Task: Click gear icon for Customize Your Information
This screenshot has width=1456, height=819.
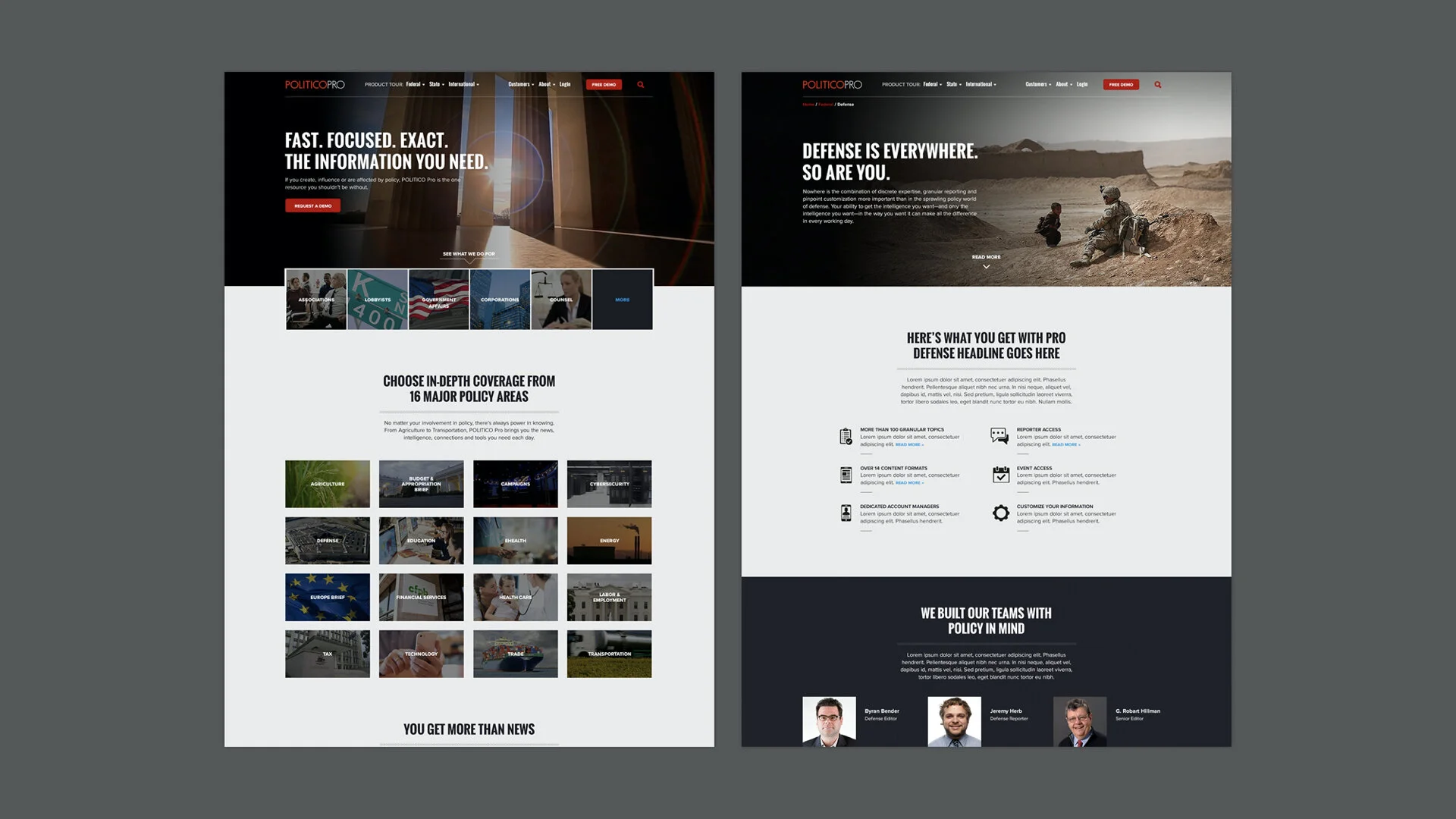Action: (x=1000, y=513)
